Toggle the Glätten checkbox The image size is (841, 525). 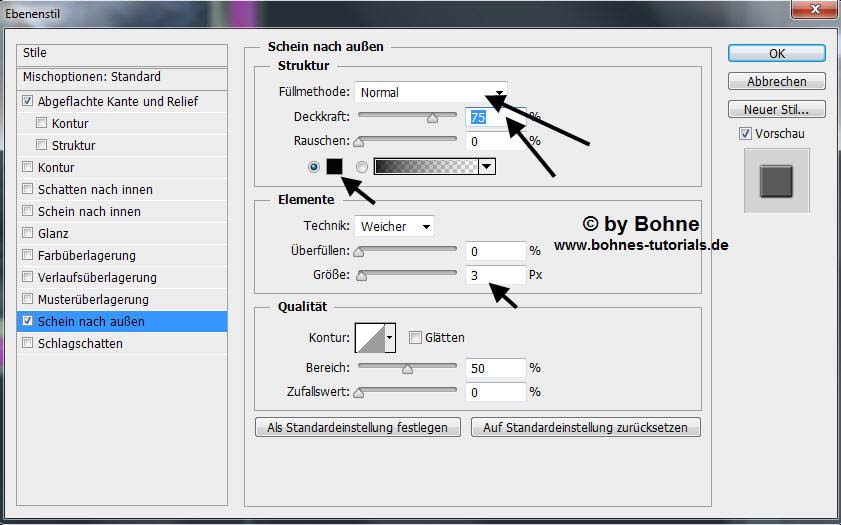tap(415, 338)
